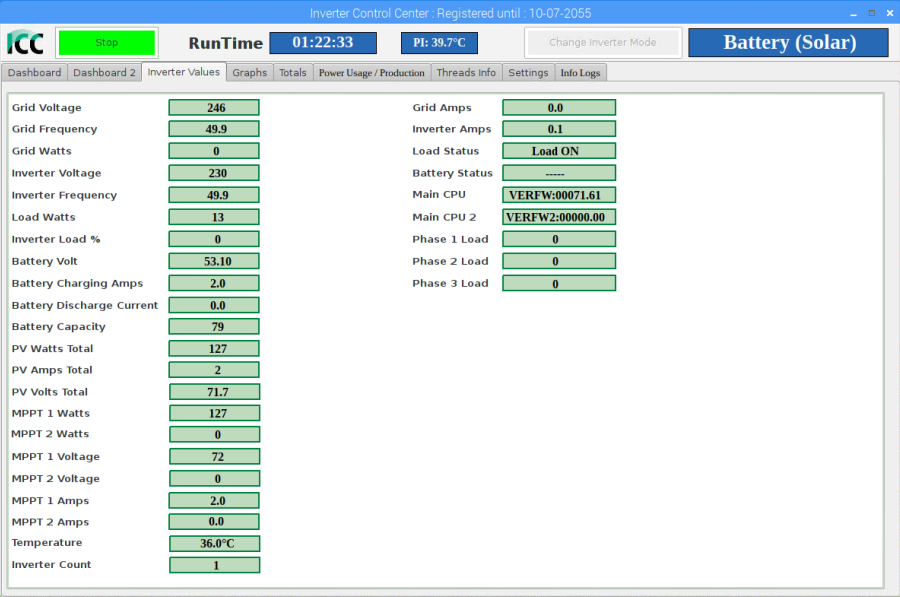
Task: Click the Battery Capacity value field
Action: point(214,327)
